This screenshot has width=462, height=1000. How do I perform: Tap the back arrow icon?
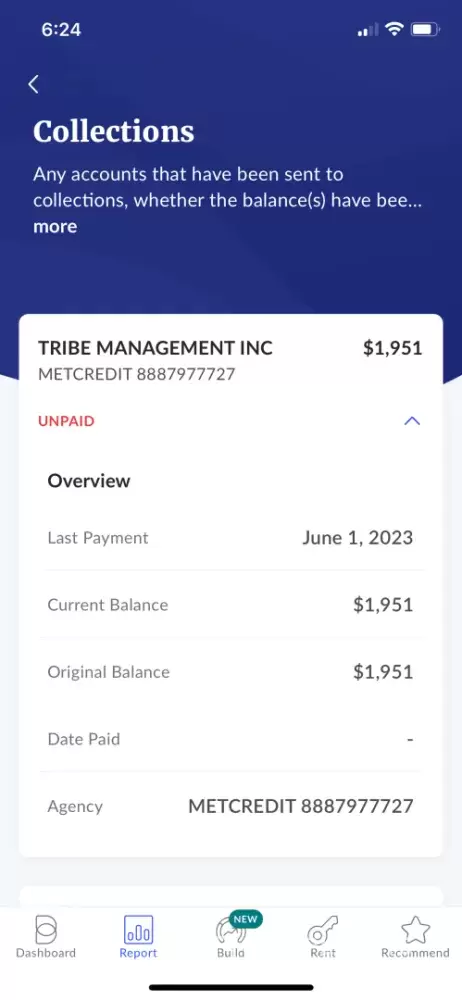tap(34, 84)
